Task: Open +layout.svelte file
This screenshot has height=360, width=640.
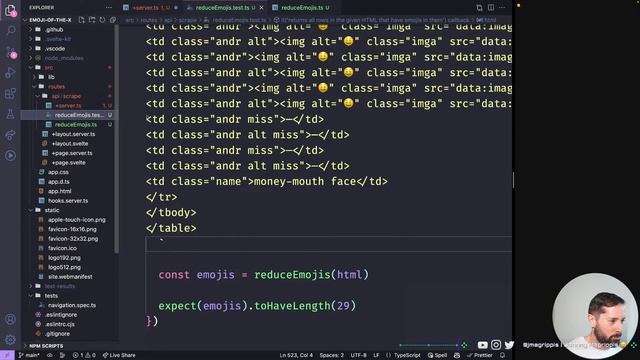Action: pyautogui.click(x=70, y=143)
